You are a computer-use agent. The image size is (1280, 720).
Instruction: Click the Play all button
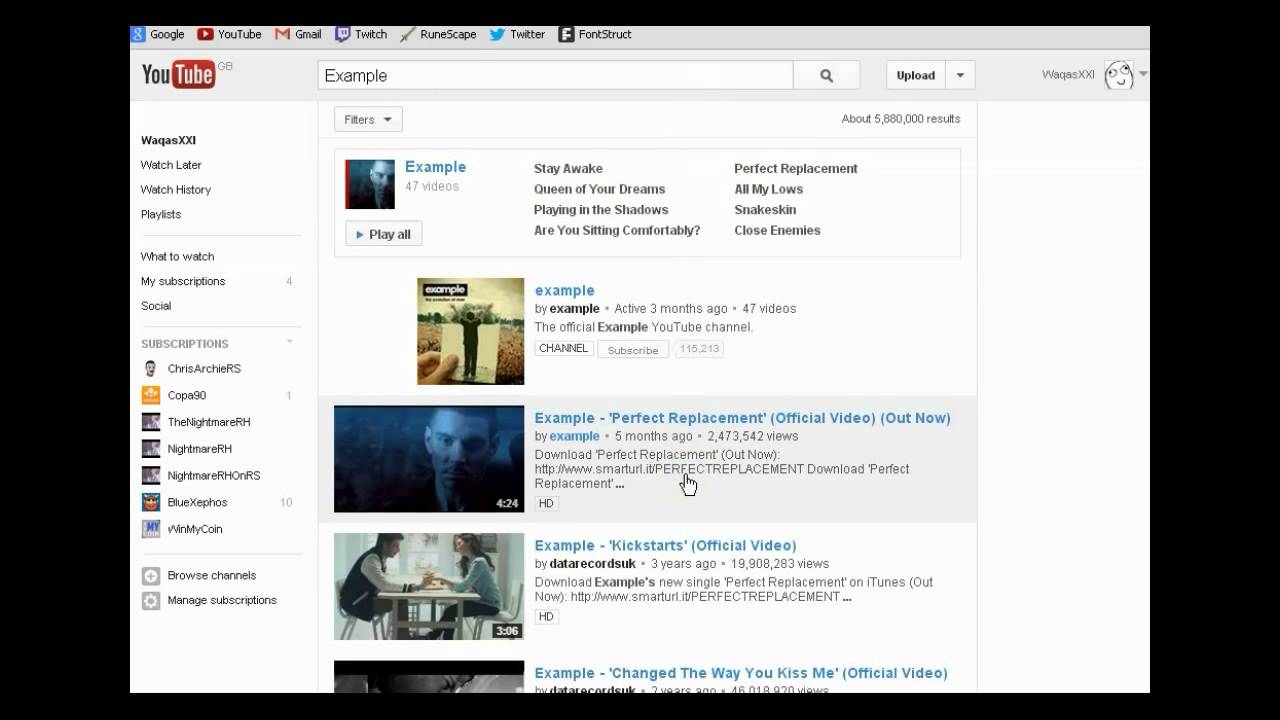pyautogui.click(x=384, y=234)
